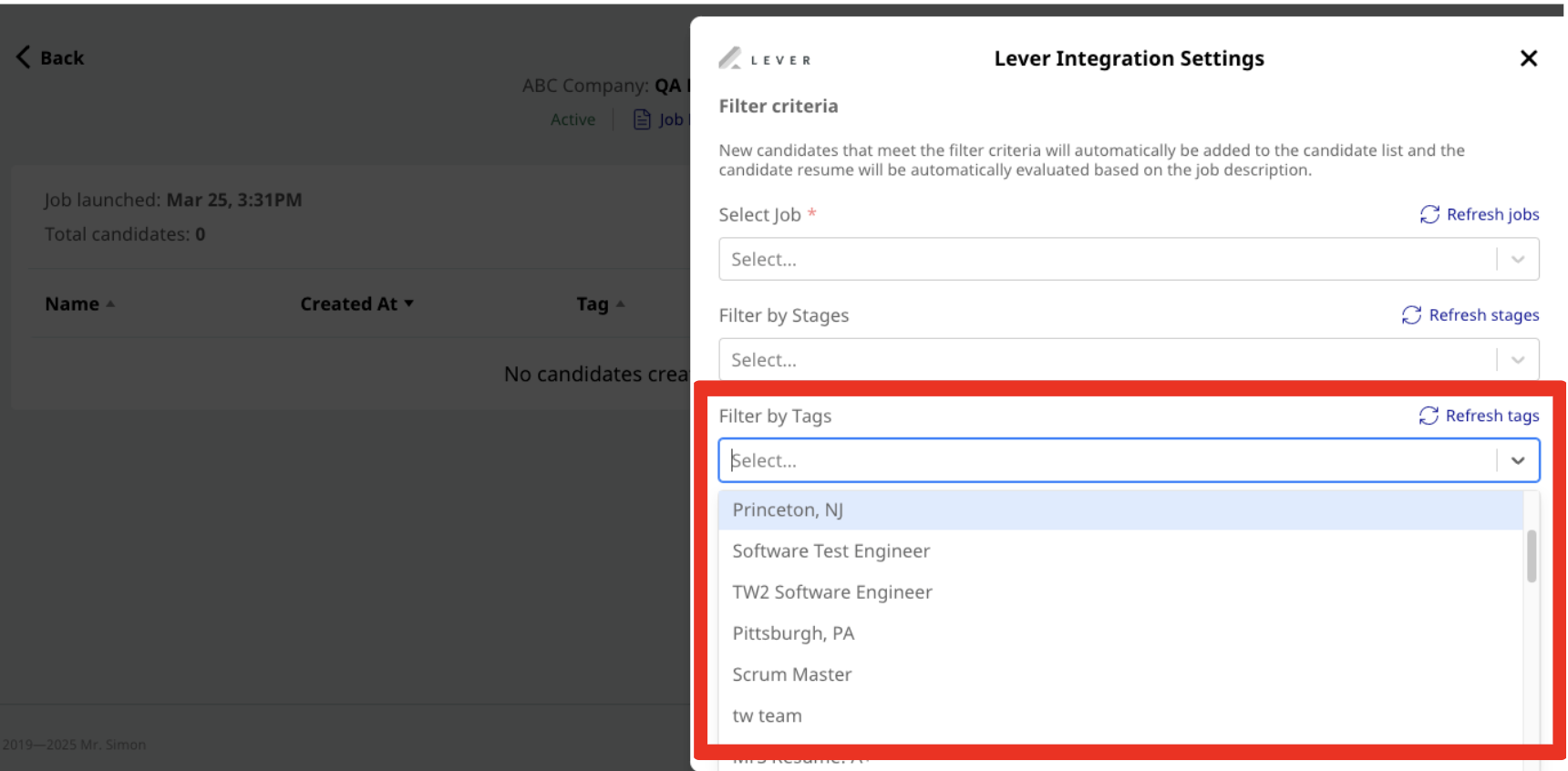Click the Active status label
This screenshot has width=1568, height=771.
[x=573, y=119]
